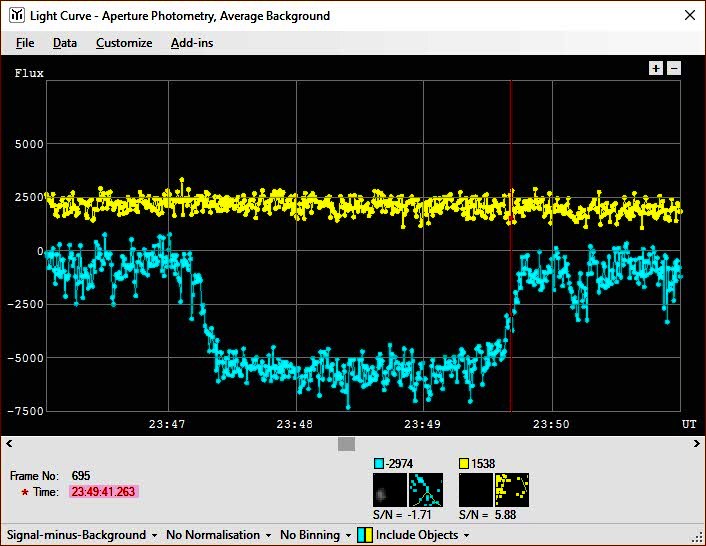Click the zoom in plus button
706x546 pixels.
tap(656, 68)
